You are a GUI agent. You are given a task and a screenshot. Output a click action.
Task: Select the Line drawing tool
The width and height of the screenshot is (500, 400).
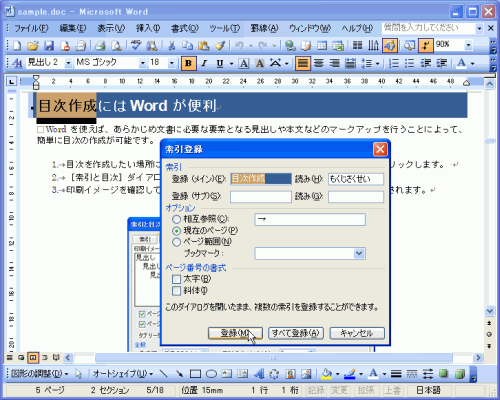[x=163, y=374]
